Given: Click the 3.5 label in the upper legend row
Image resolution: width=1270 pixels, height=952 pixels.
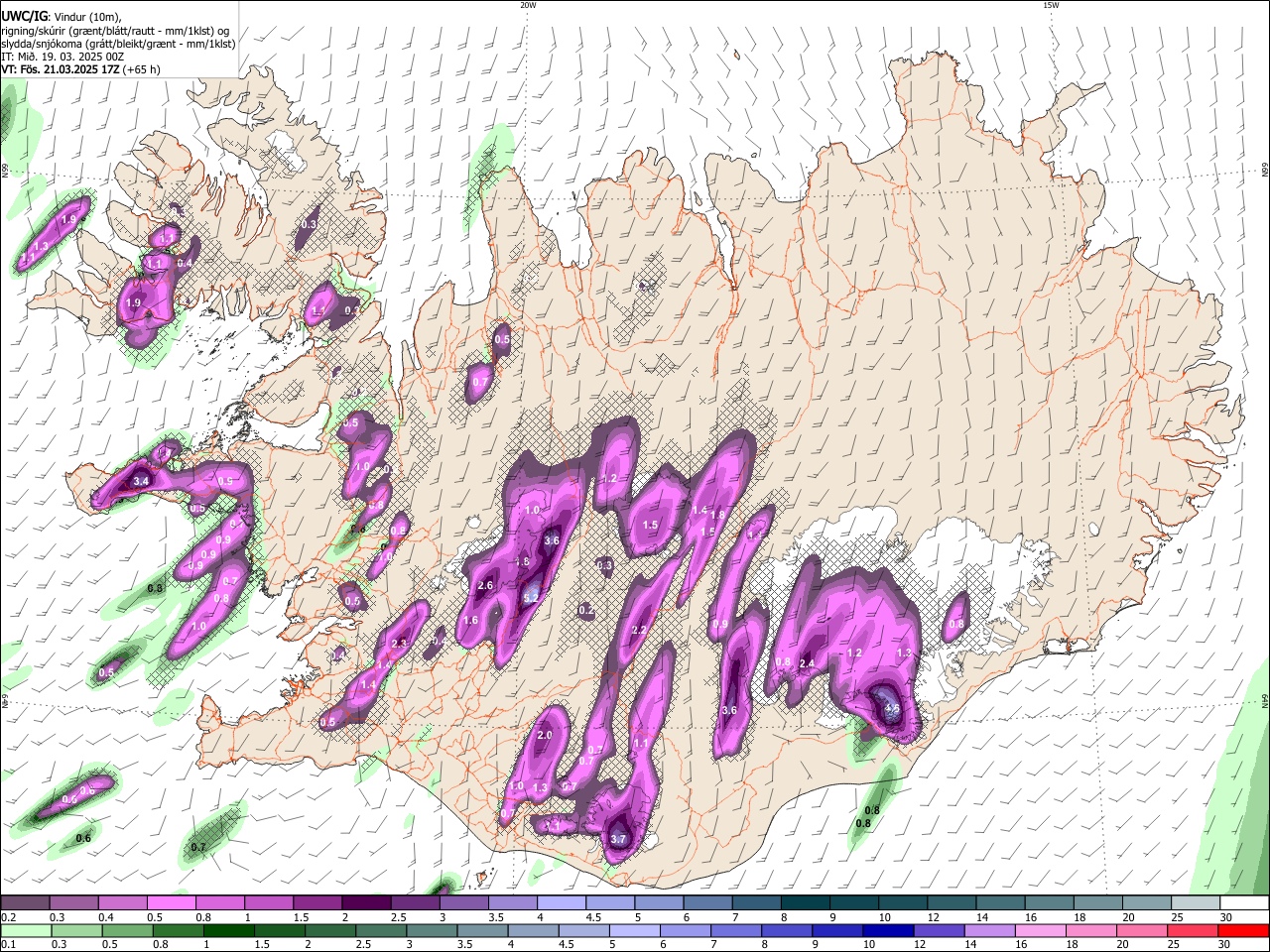Looking at the screenshot, I should (x=495, y=917).
